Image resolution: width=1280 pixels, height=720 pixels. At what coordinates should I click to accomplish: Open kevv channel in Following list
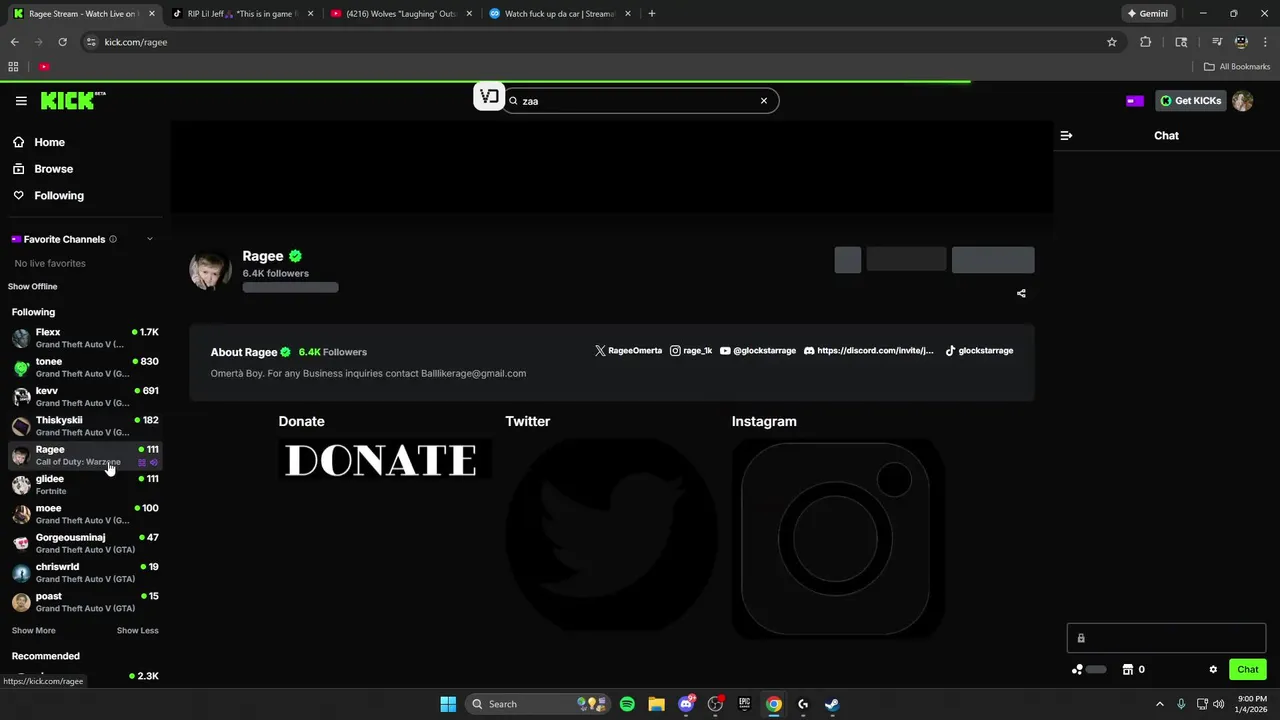pyautogui.click(x=84, y=397)
